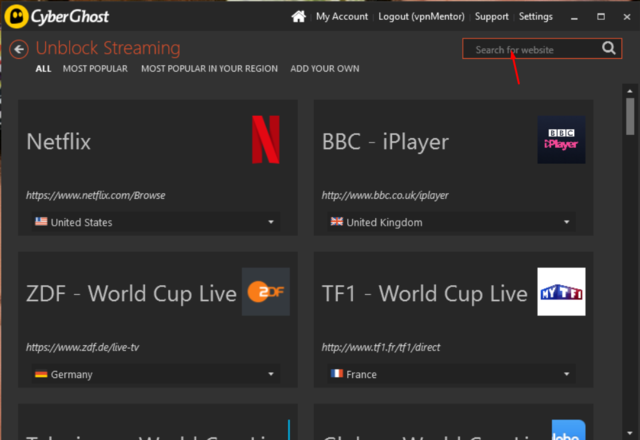
Task: Click the ZDF orange logo
Action: [266, 291]
